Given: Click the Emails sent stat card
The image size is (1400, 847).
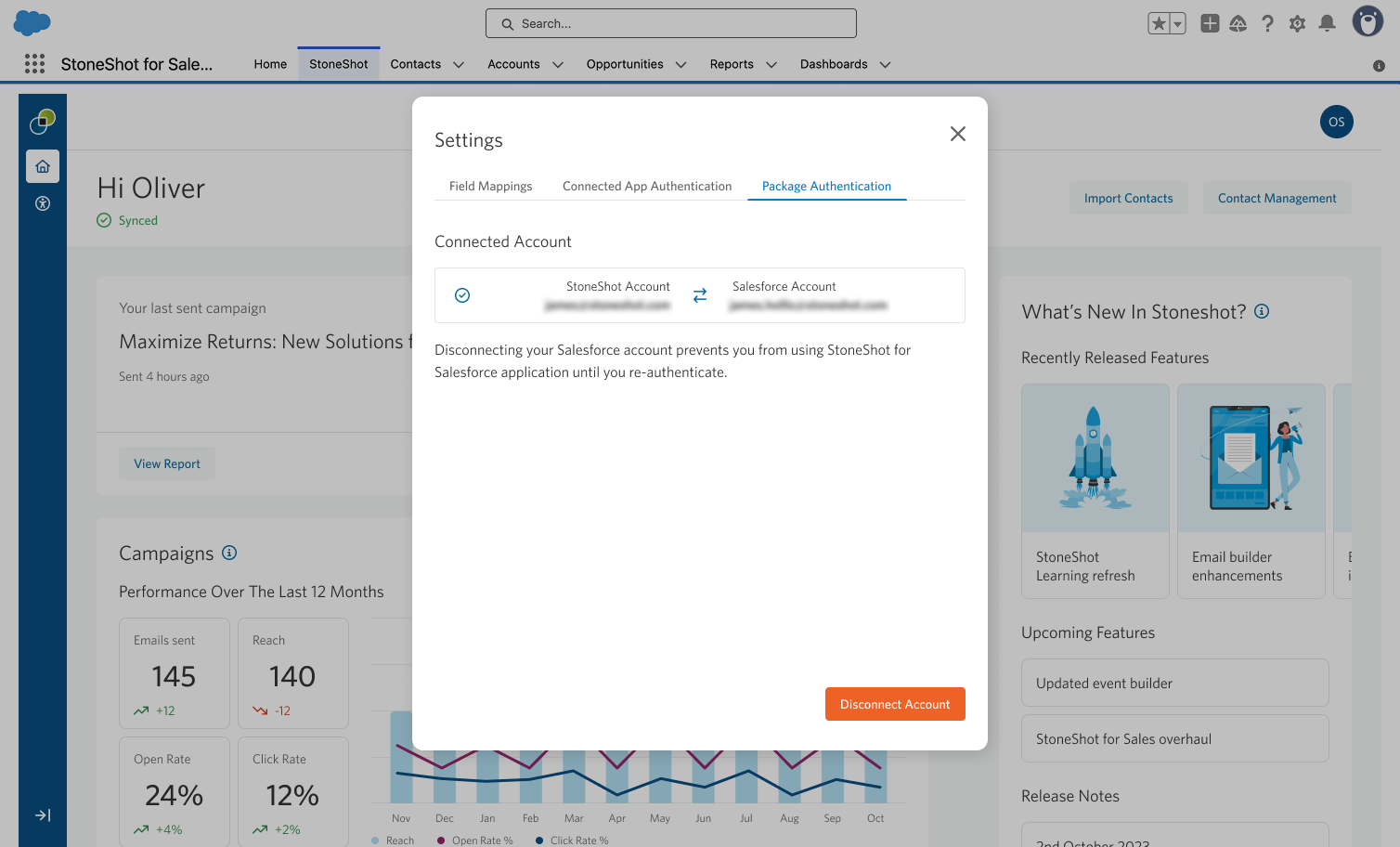Looking at the screenshot, I should coord(175,673).
